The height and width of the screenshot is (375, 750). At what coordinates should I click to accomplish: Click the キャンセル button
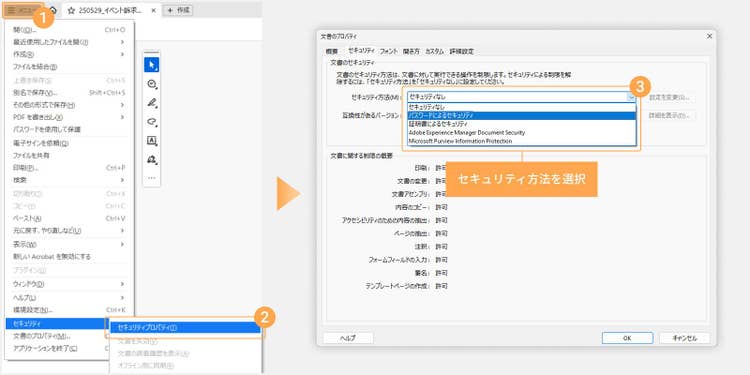(x=684, y=338)
